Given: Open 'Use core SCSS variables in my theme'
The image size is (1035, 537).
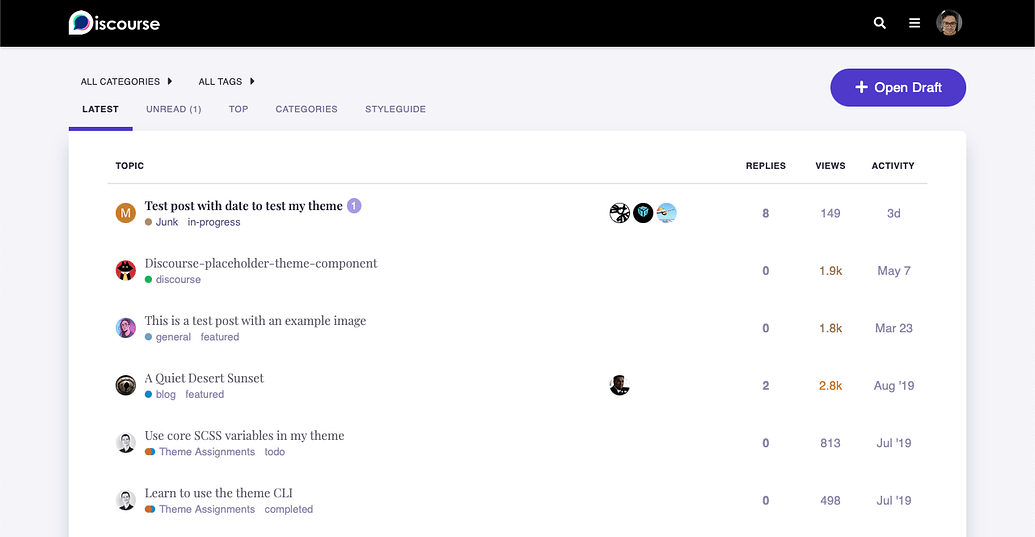Looking at the screenshot, I should coord(244,436).
